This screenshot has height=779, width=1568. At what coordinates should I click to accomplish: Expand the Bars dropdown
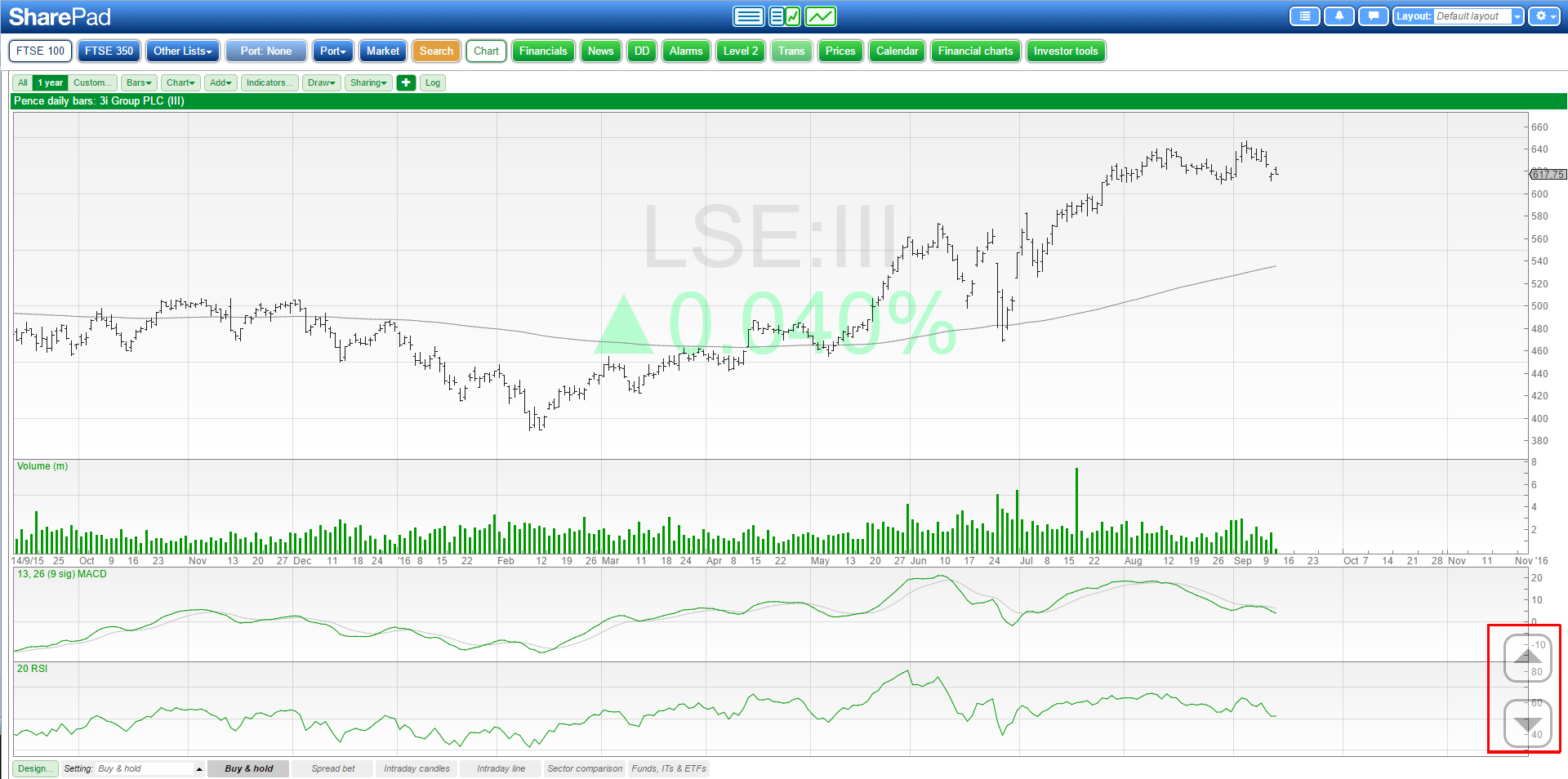tap(139, 82)
